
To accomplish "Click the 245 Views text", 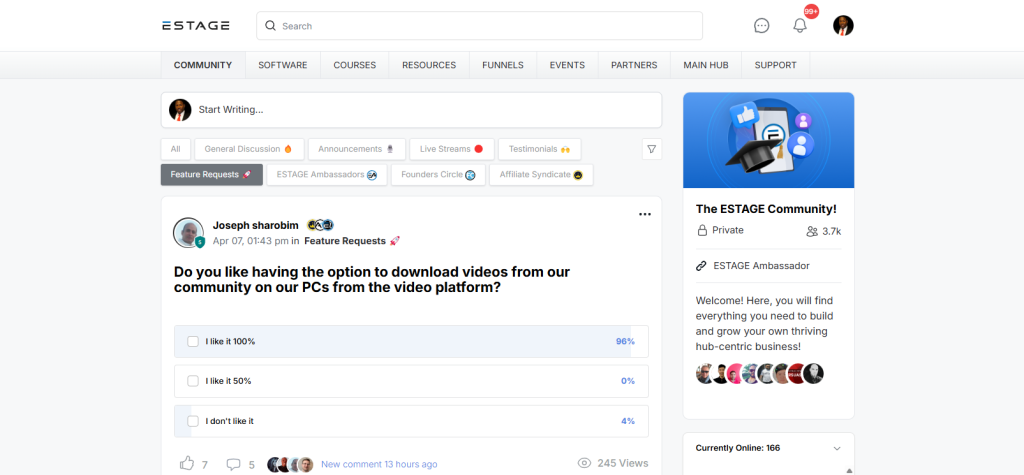I will click(x=623, y=463).
